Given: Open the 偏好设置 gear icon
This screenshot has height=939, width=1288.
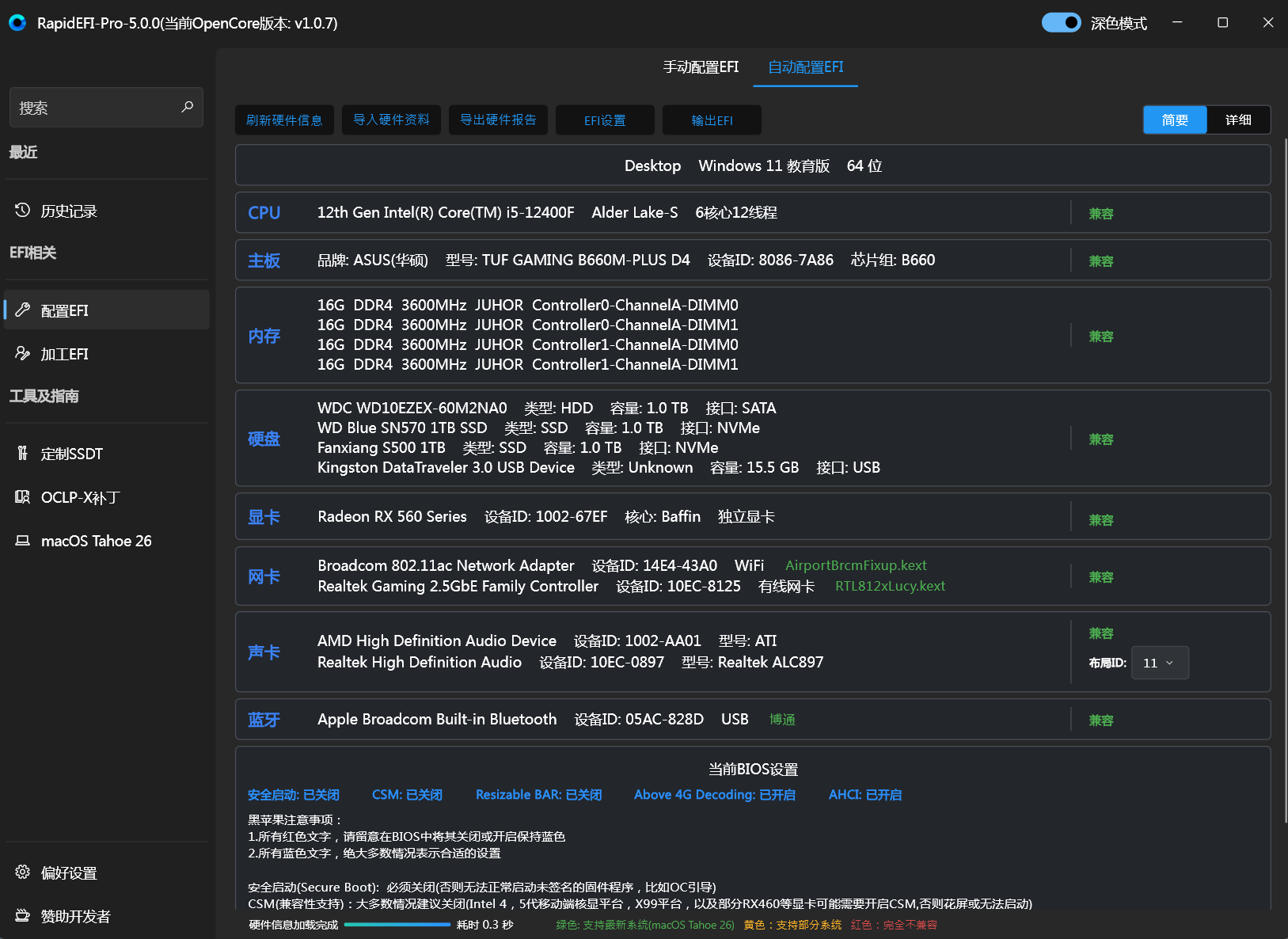Looking at the screenshot, I should (x=22, y=872).
